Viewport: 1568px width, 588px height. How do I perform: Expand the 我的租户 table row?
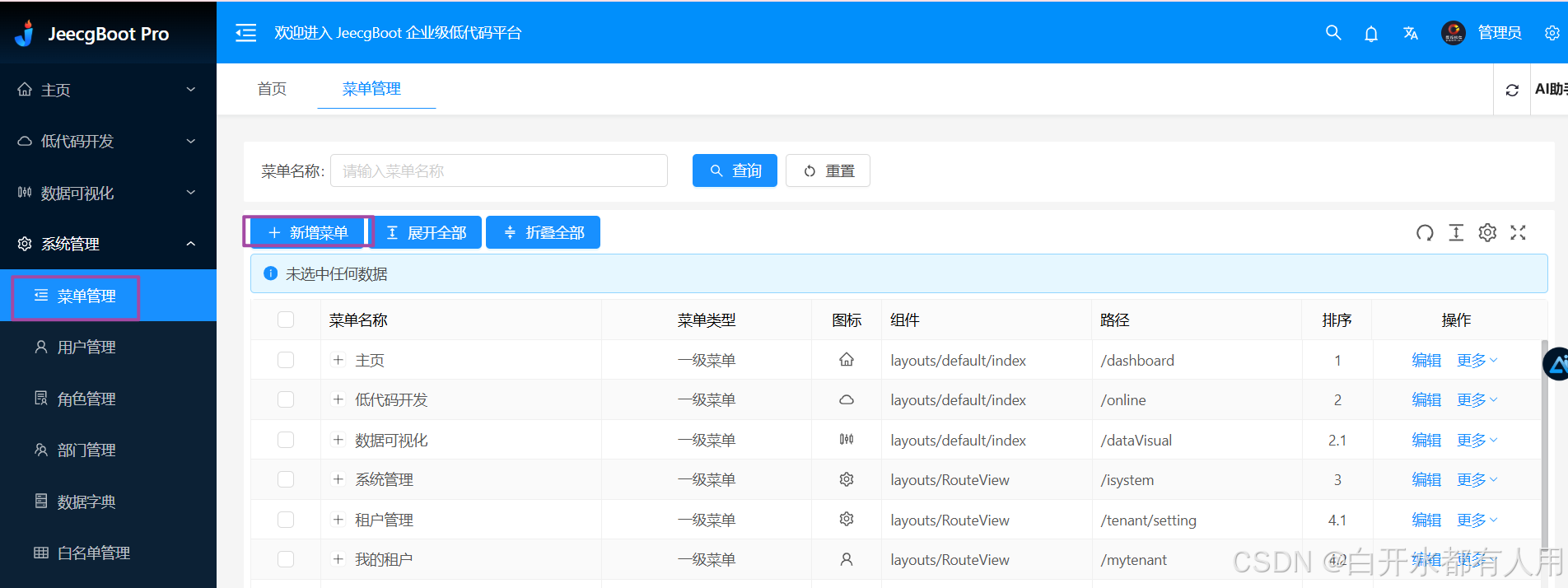click(338, 559)
